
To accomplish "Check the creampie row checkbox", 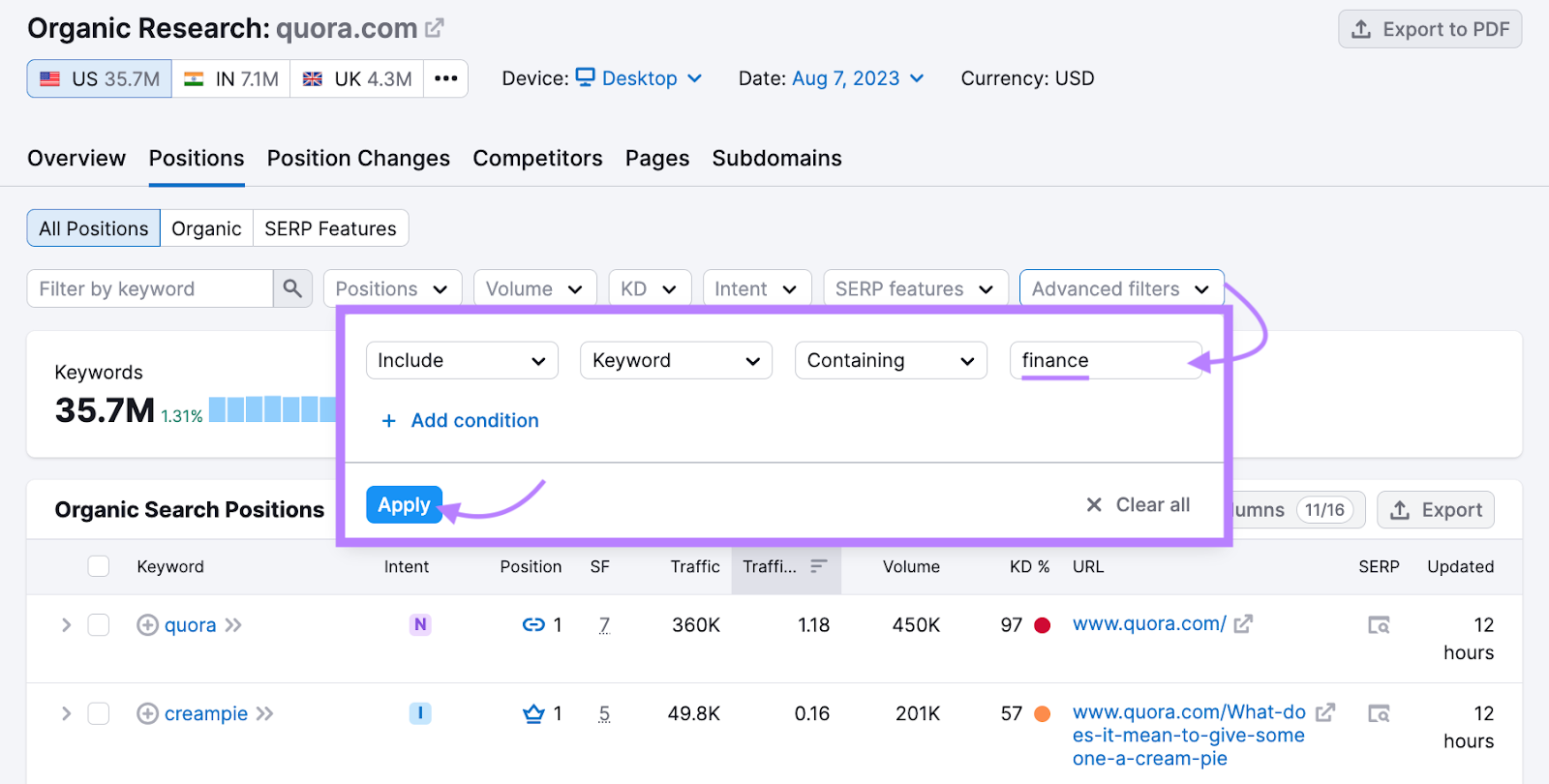I will click(x=99, y=713).
